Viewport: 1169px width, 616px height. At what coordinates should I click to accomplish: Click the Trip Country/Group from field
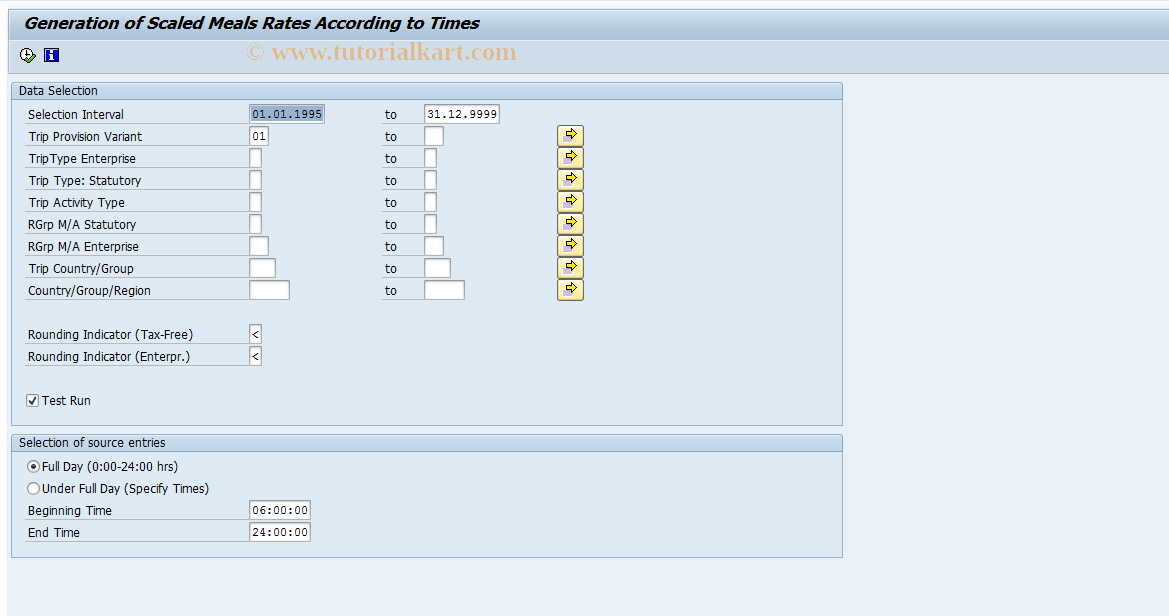pos(262,268)
